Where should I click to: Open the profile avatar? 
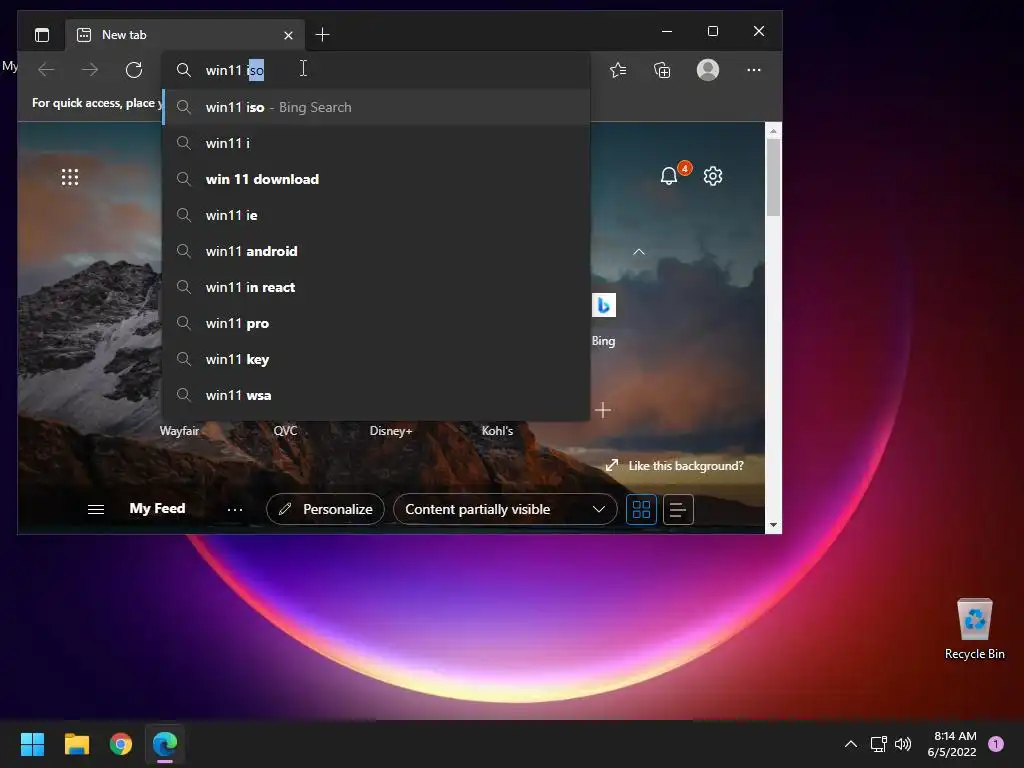(708, 70)
